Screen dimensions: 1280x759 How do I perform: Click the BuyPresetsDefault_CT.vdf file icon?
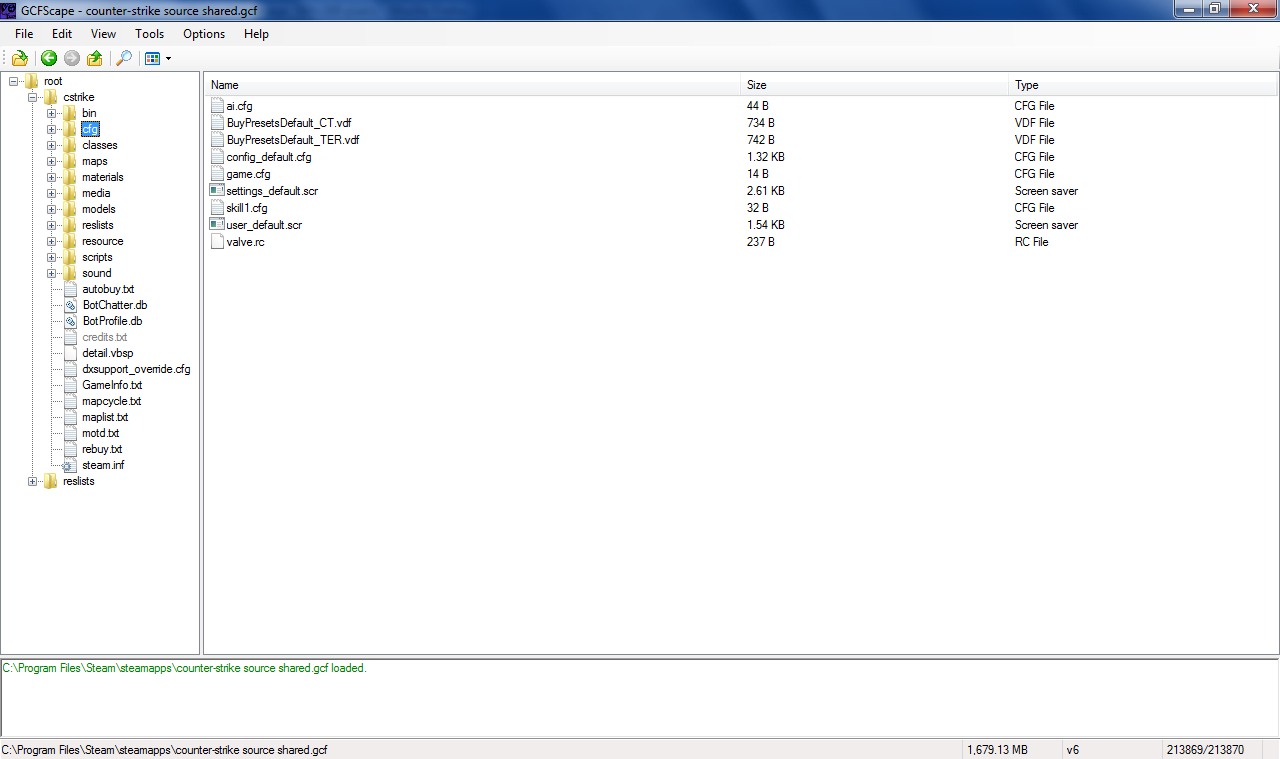coord(217,122)
